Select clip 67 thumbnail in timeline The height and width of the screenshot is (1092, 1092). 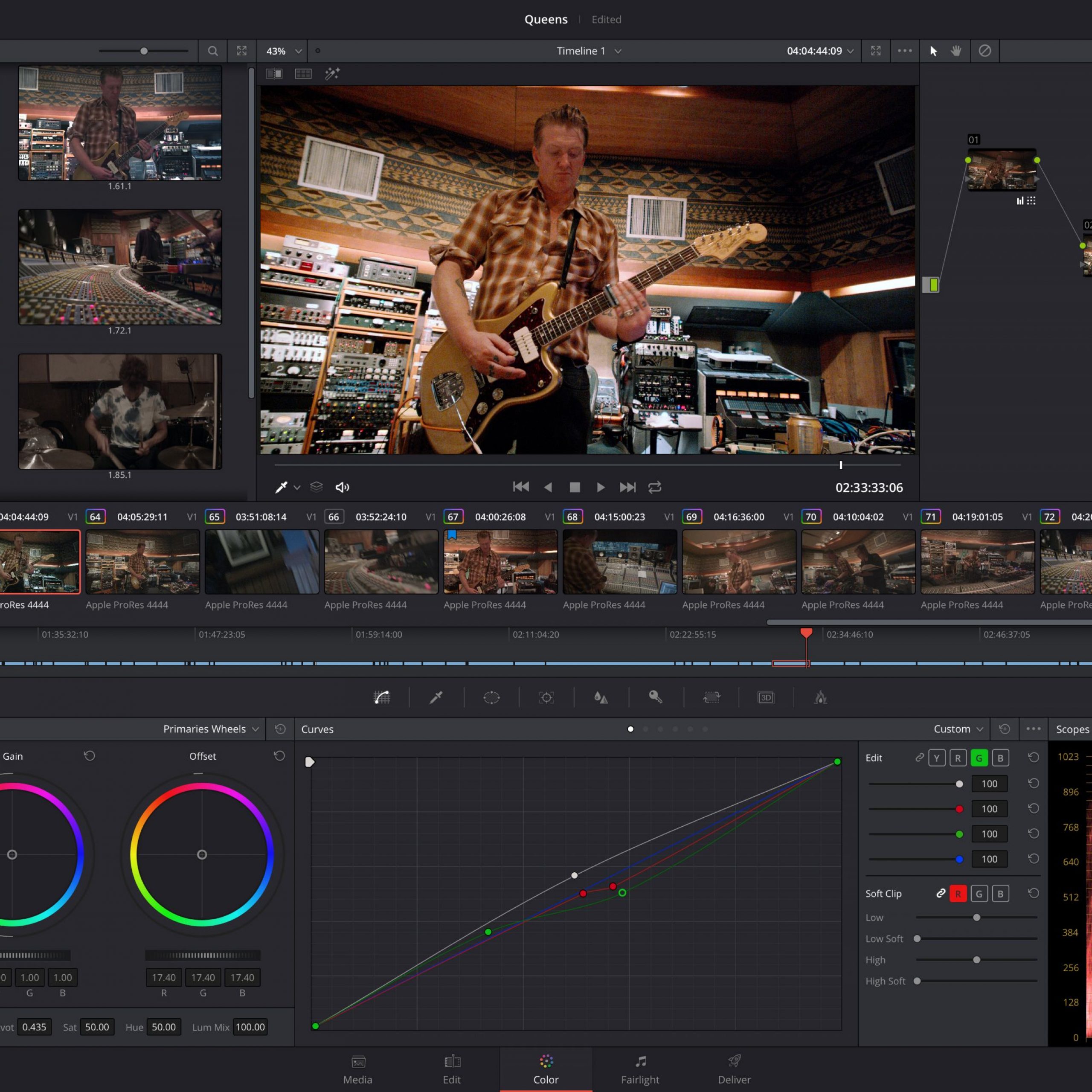pos(500,562)
